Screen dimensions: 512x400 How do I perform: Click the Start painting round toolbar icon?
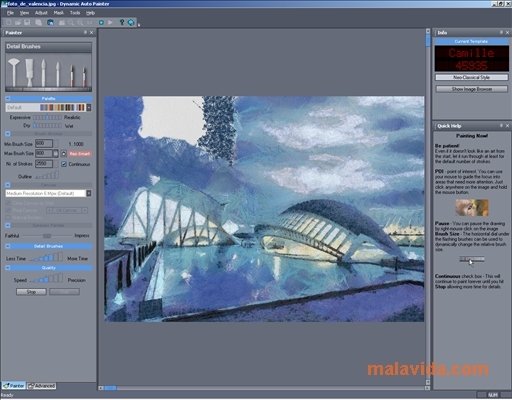(x=101, y=22)
